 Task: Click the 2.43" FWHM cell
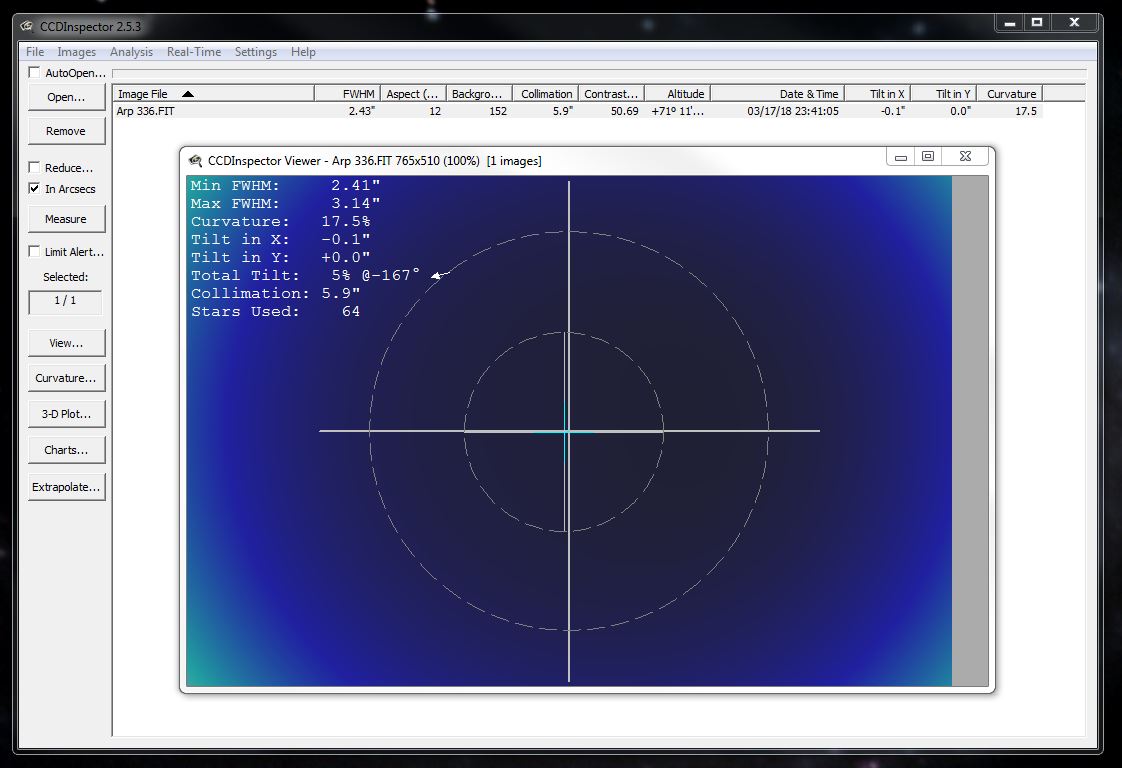[361, 111]
